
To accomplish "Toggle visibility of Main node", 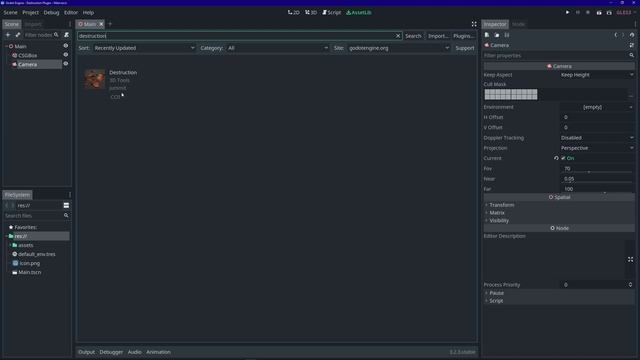I will coord(66,46).
